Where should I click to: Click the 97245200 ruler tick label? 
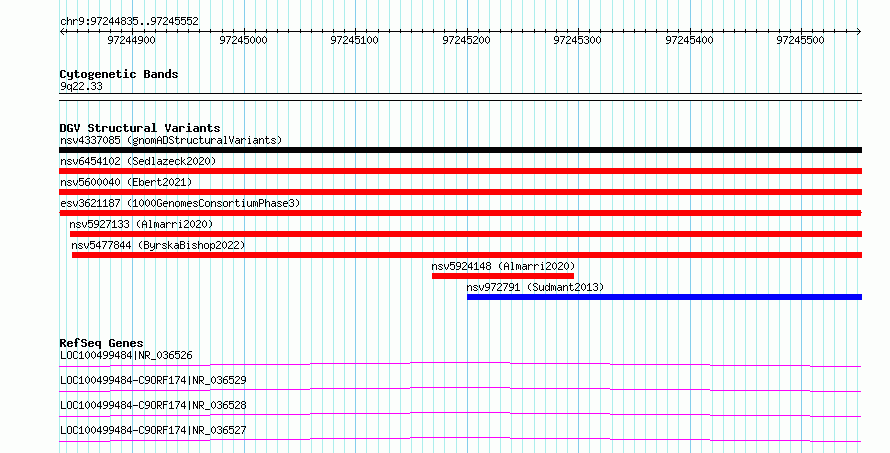466,40
